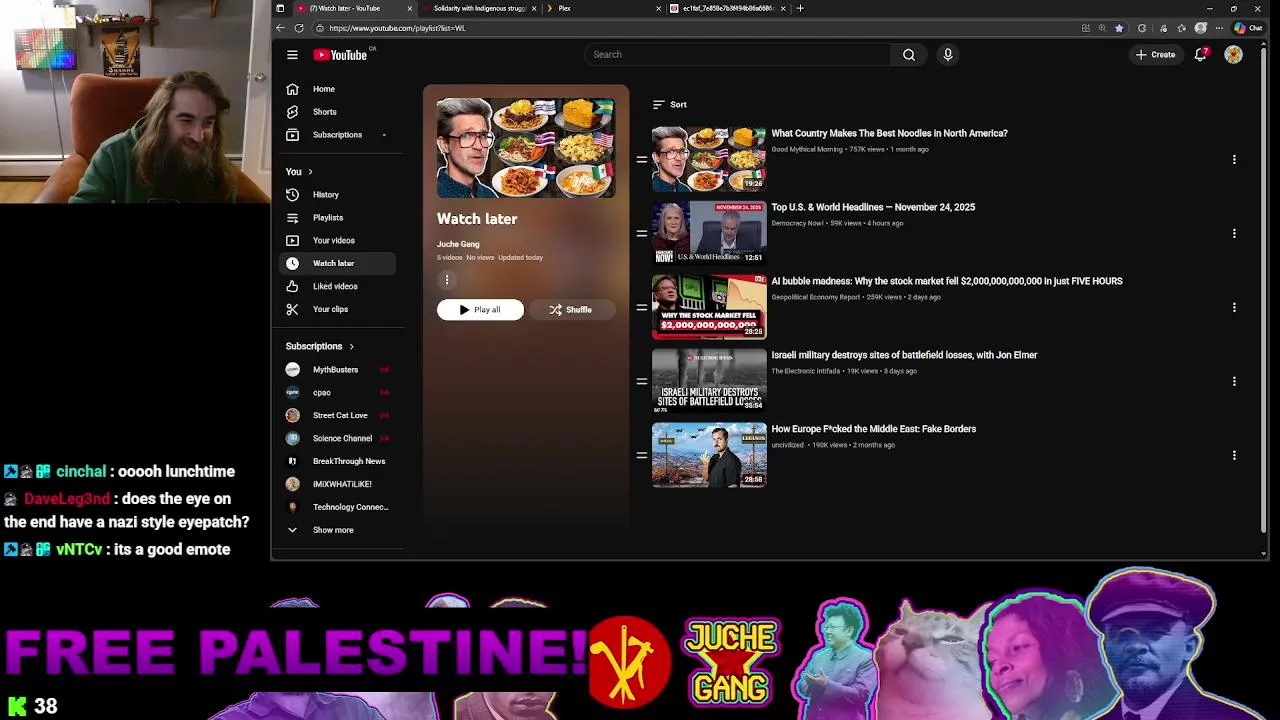This screenshot has width=1280, height=720.
Task: Open title 'What Country Makes The Best Noodles'
Action: (x=889, y=133)
